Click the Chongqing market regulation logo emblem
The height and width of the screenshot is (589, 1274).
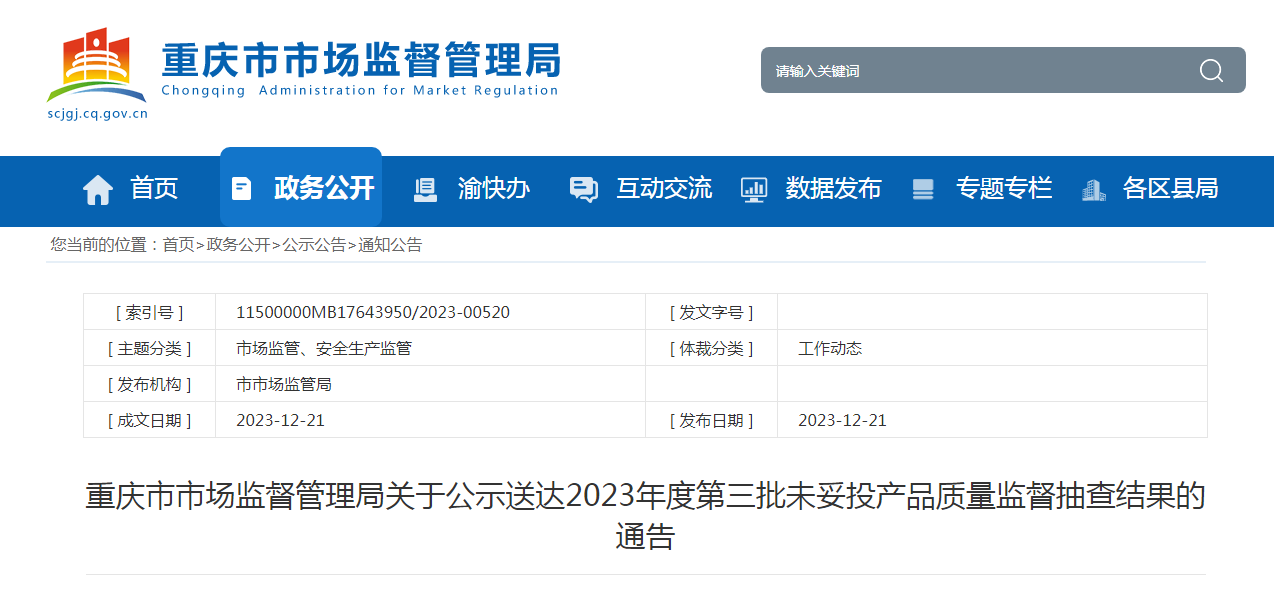coord(96,65)
